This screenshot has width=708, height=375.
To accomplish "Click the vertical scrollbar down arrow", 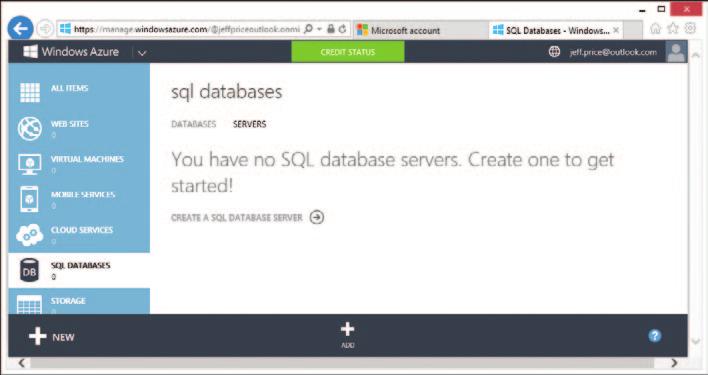I will click(696, 342).
